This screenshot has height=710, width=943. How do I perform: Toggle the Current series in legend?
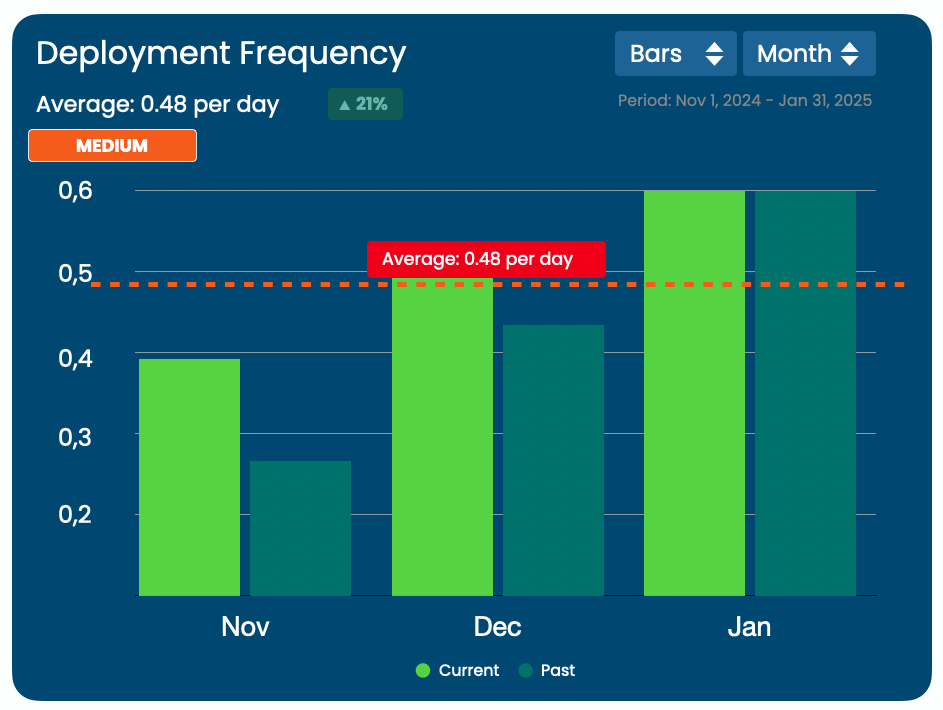pyautogui.click(x=457, y=670)
